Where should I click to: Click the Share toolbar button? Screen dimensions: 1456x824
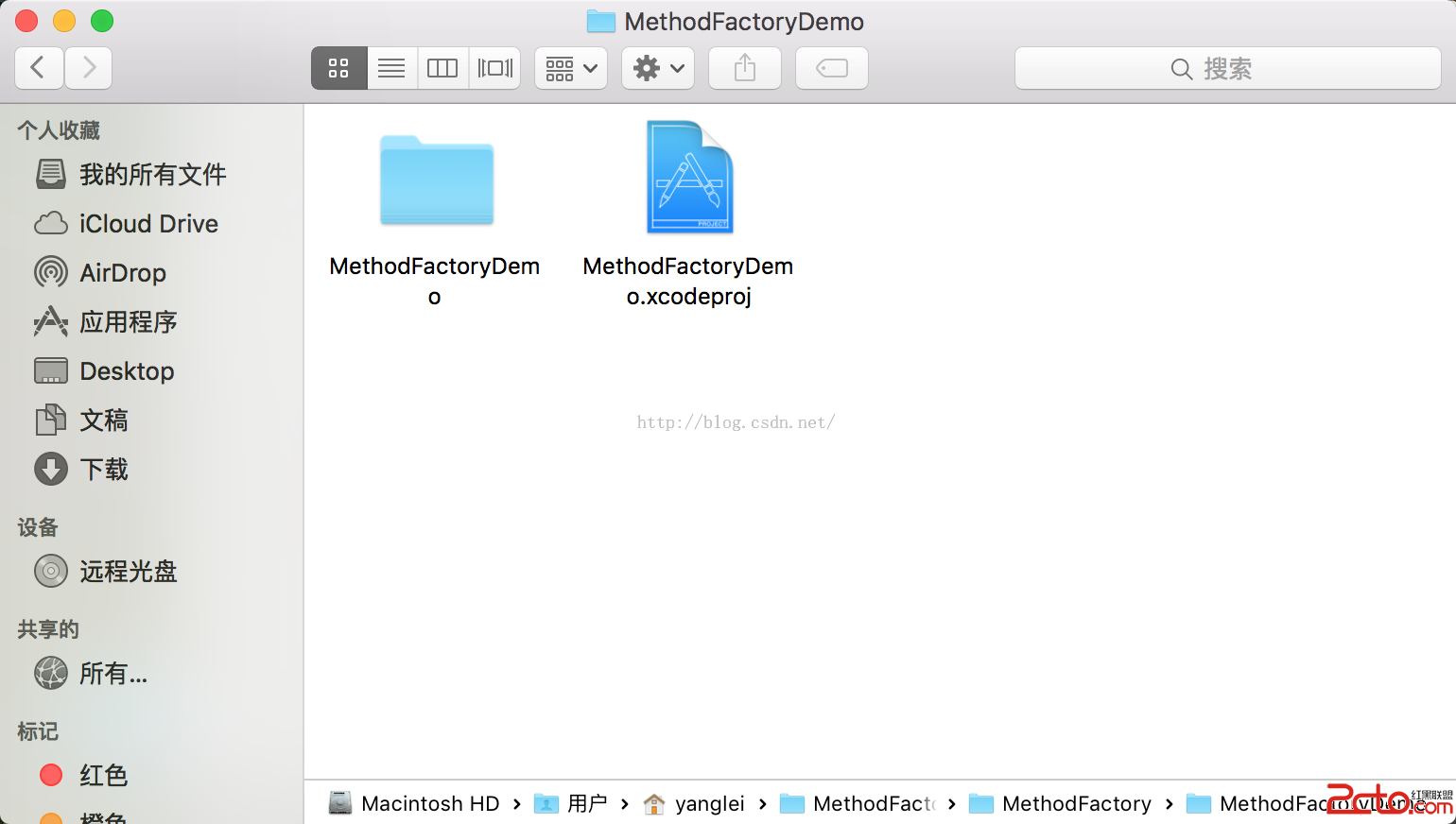point(745,68)
